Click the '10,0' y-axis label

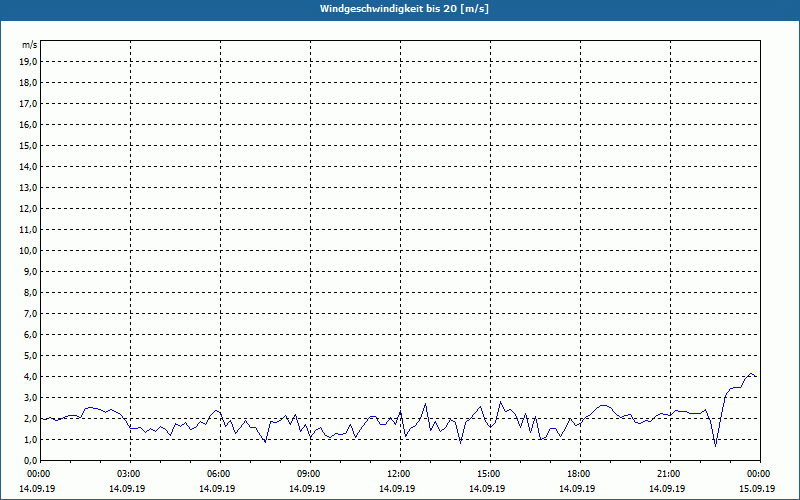click(29, 251)
